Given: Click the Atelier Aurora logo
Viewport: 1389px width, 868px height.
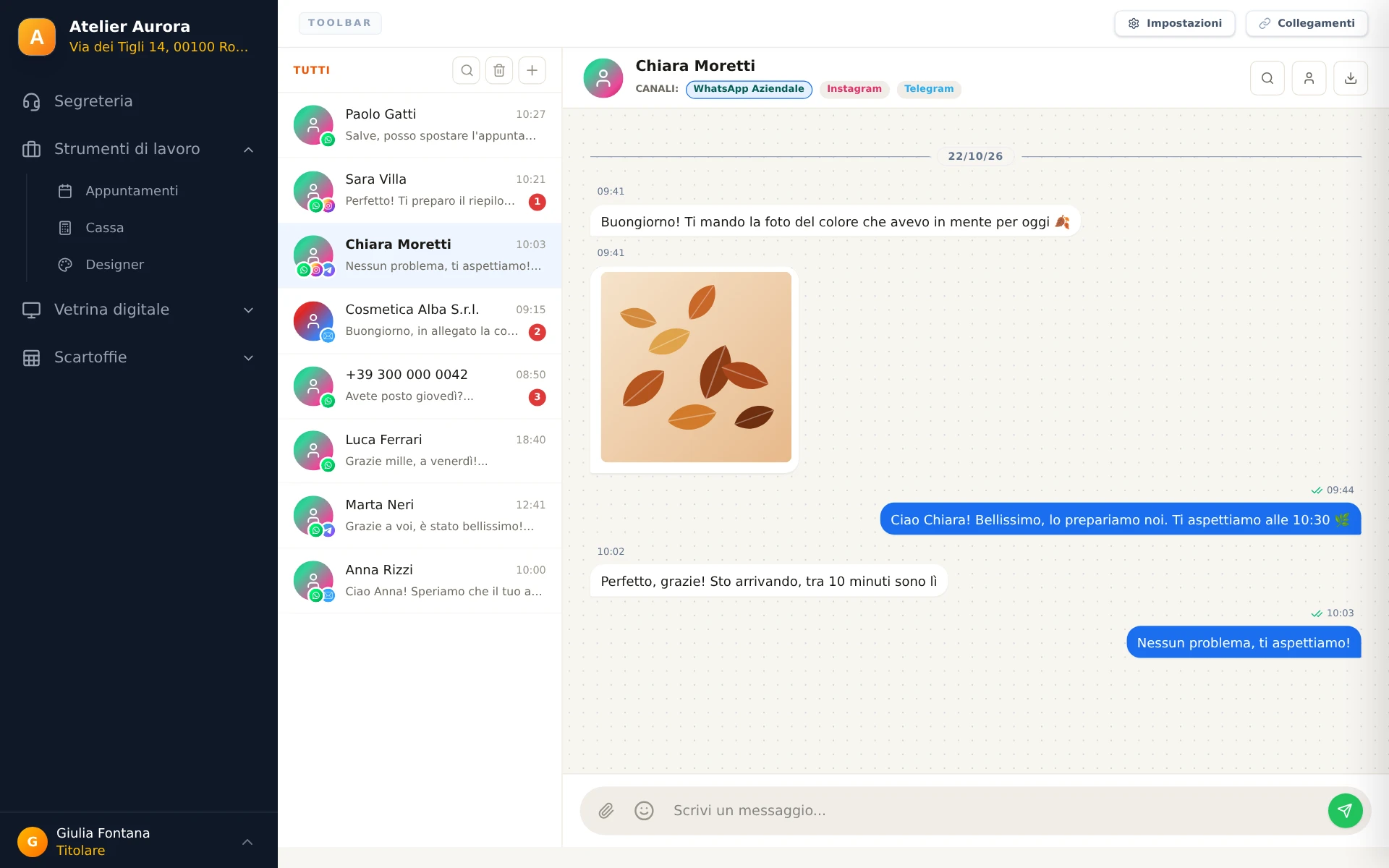Looking at the screenshot, I should [x=37, y=37].
